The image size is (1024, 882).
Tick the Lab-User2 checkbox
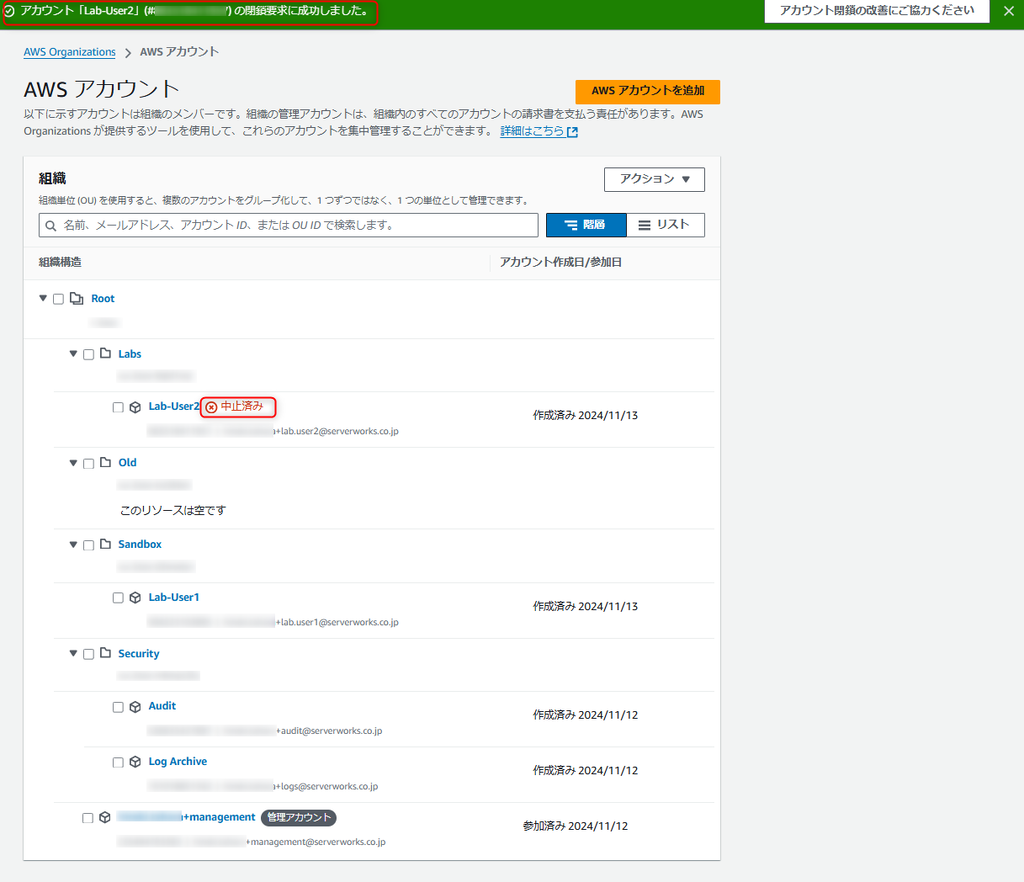(x=118, y=407)
